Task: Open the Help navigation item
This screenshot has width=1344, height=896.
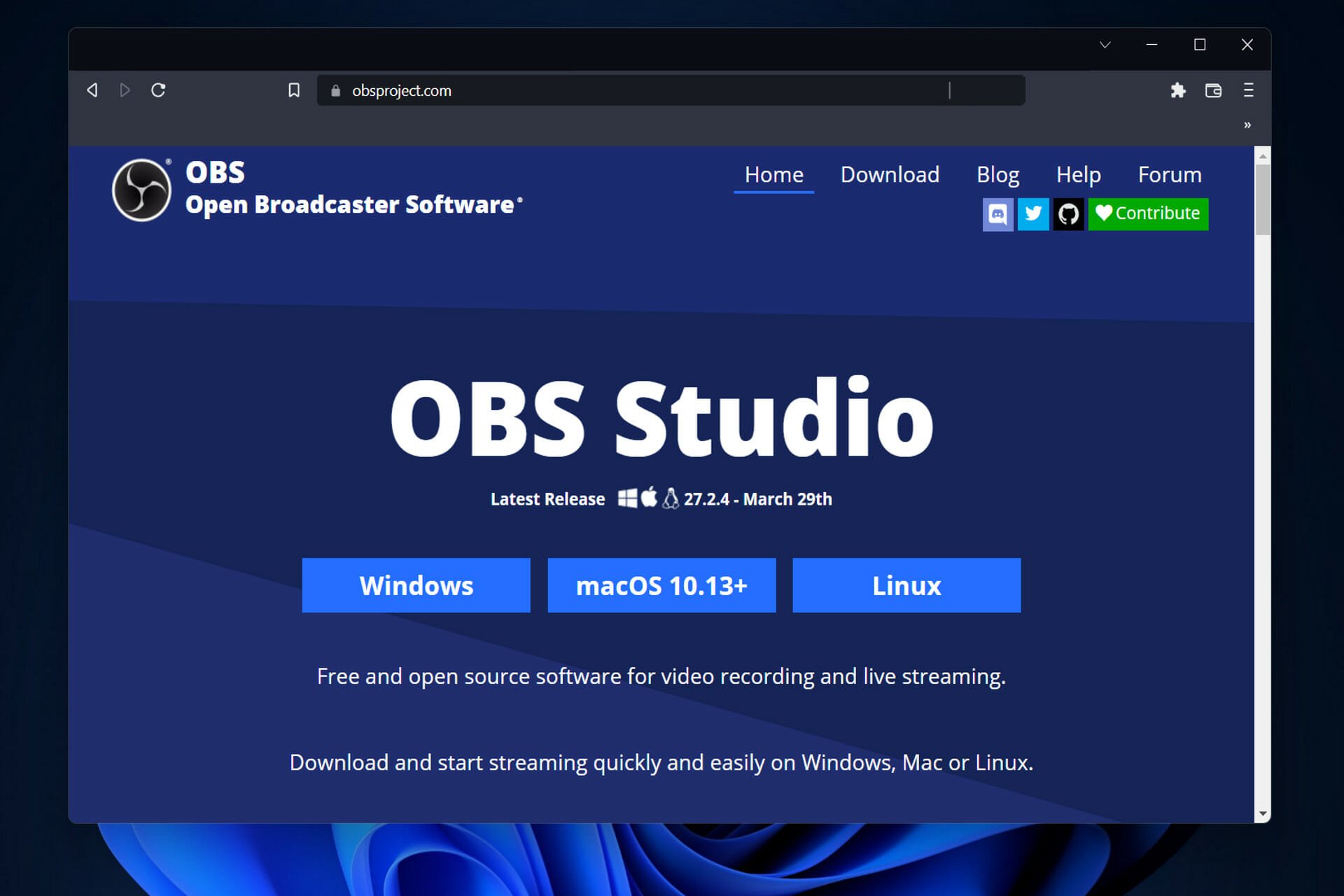Action: (1078, 175)
